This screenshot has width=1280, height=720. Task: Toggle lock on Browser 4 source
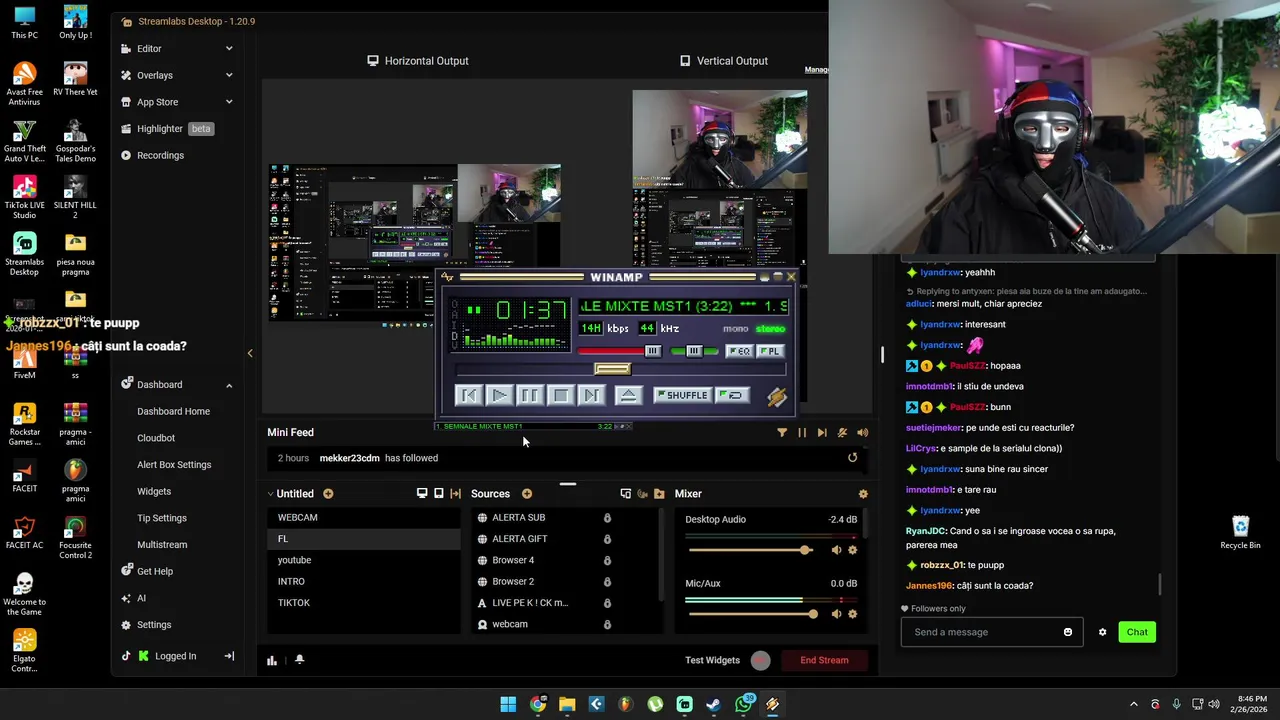[x=607, y=560]
